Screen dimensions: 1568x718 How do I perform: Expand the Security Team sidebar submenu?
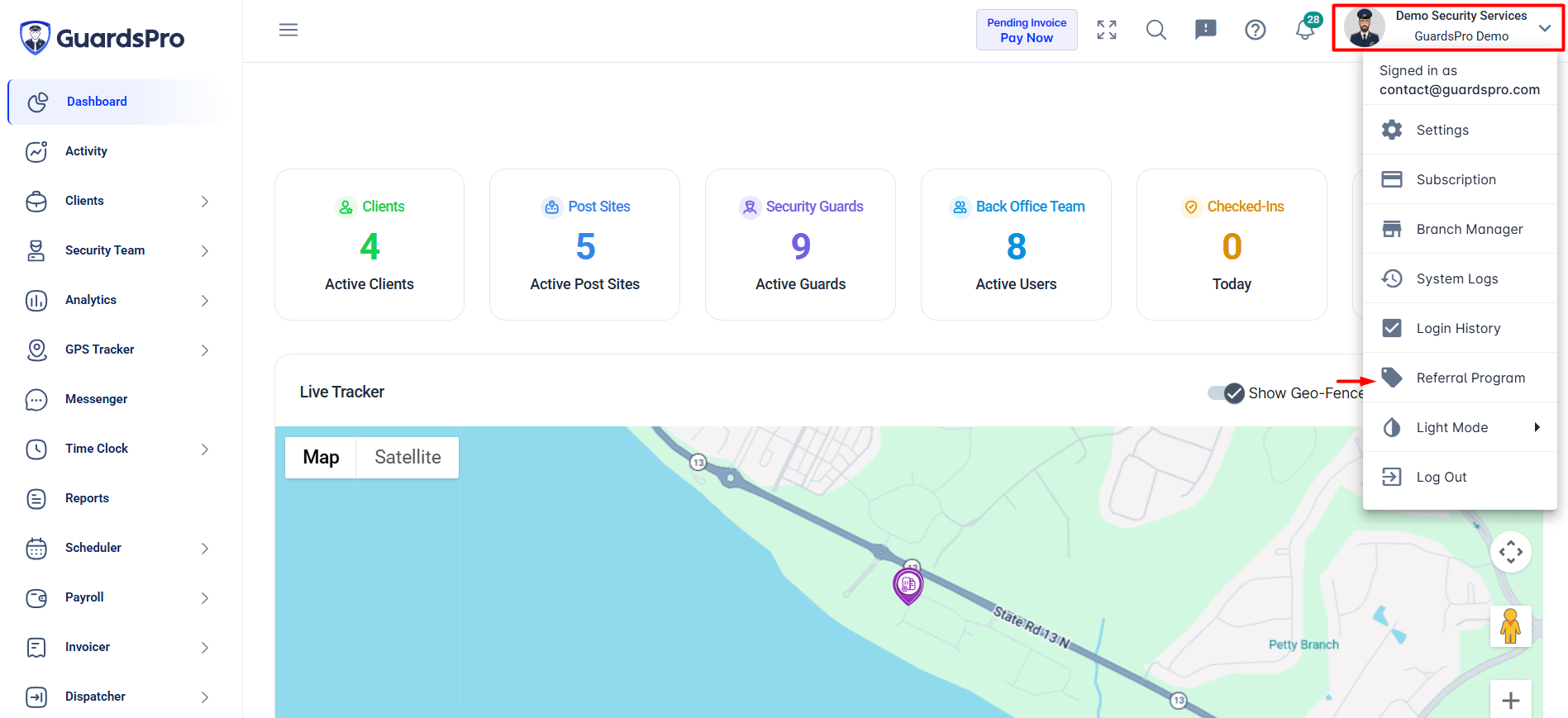pos(205,250)
